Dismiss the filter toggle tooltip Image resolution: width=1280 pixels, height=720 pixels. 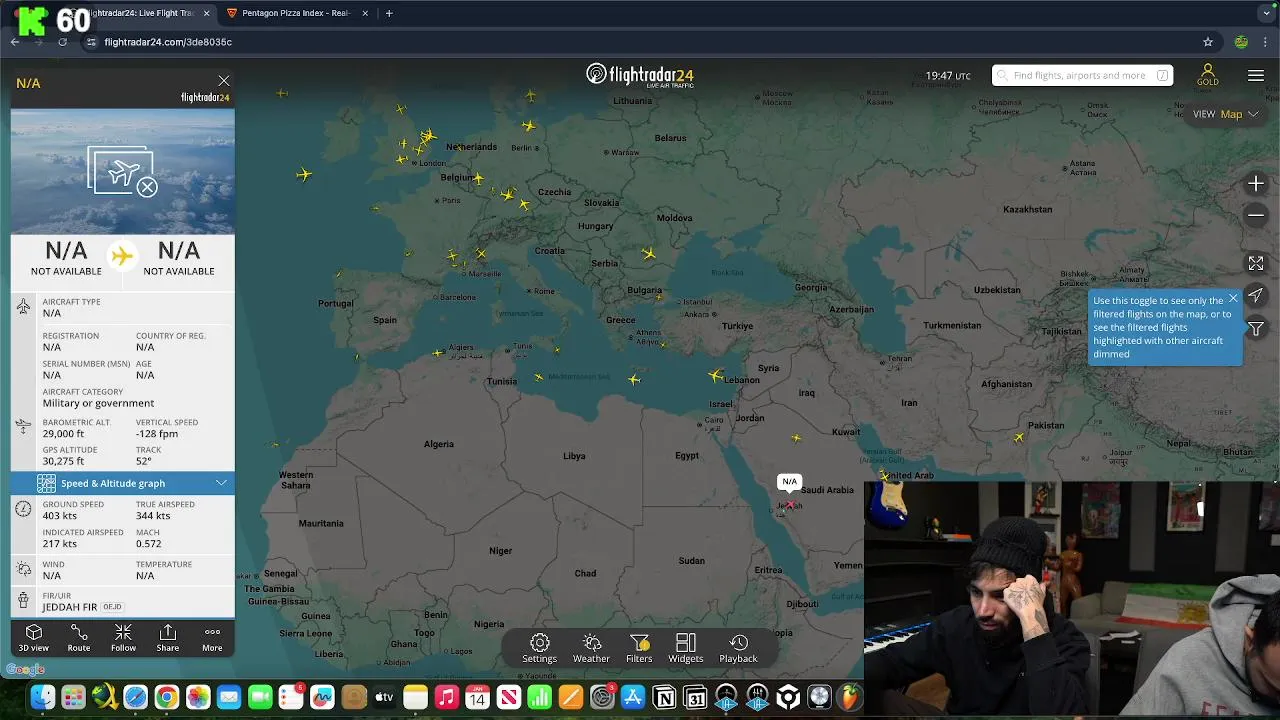[x=1233, y=298]
